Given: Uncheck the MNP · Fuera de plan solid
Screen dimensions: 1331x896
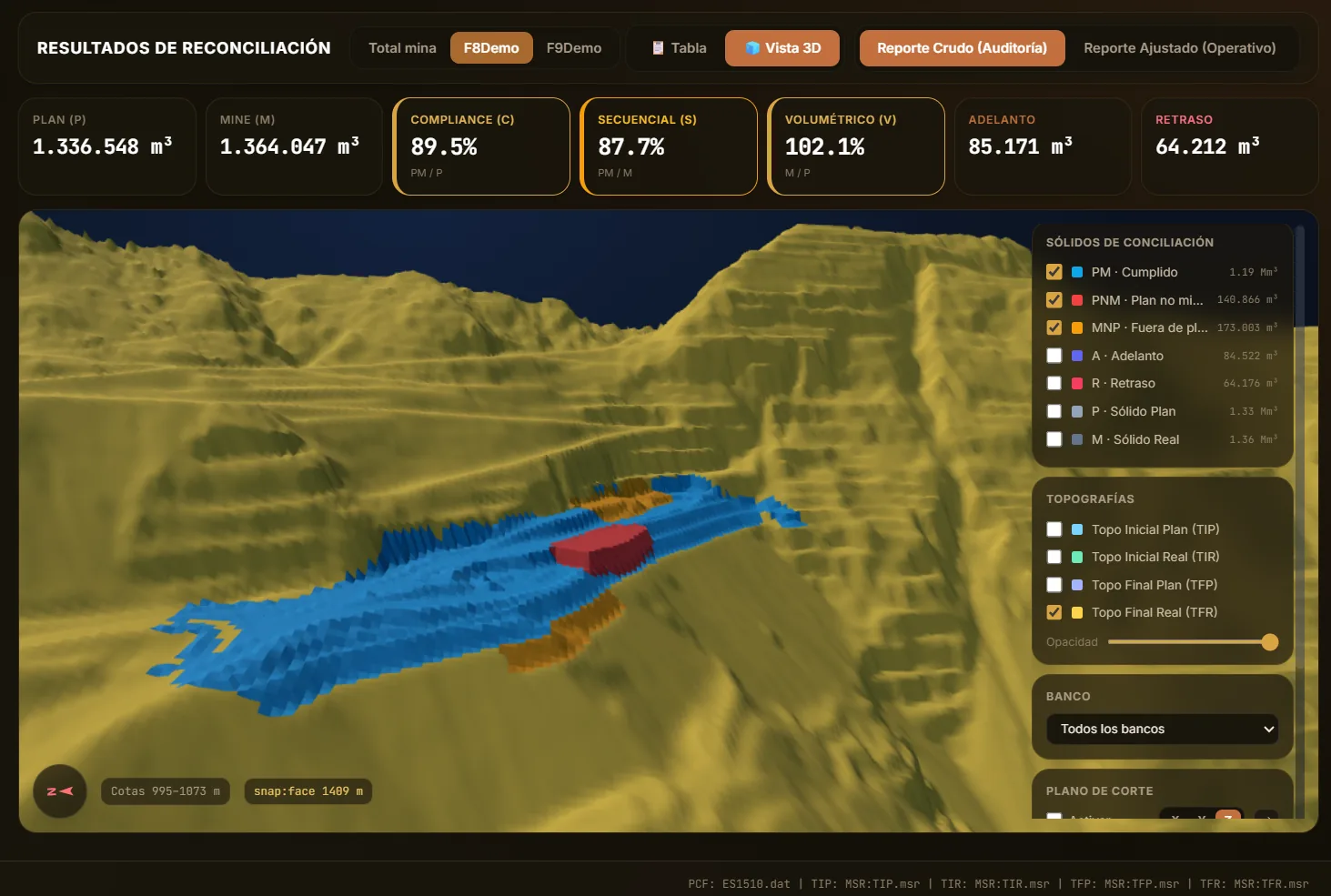Looking at the screenshot, I should click(1054, 327).
